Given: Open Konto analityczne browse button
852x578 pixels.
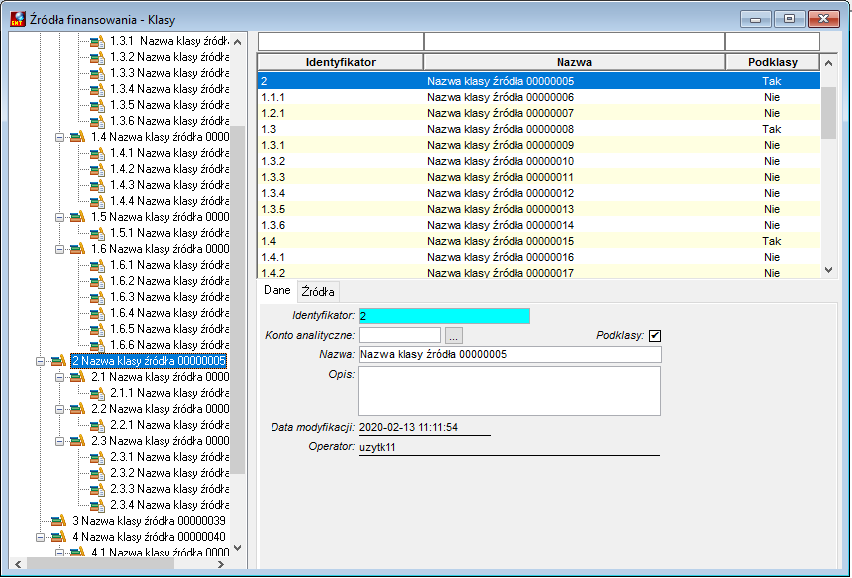Looking at the screenshot, I should pyautogui.click(x=454, y=336).
